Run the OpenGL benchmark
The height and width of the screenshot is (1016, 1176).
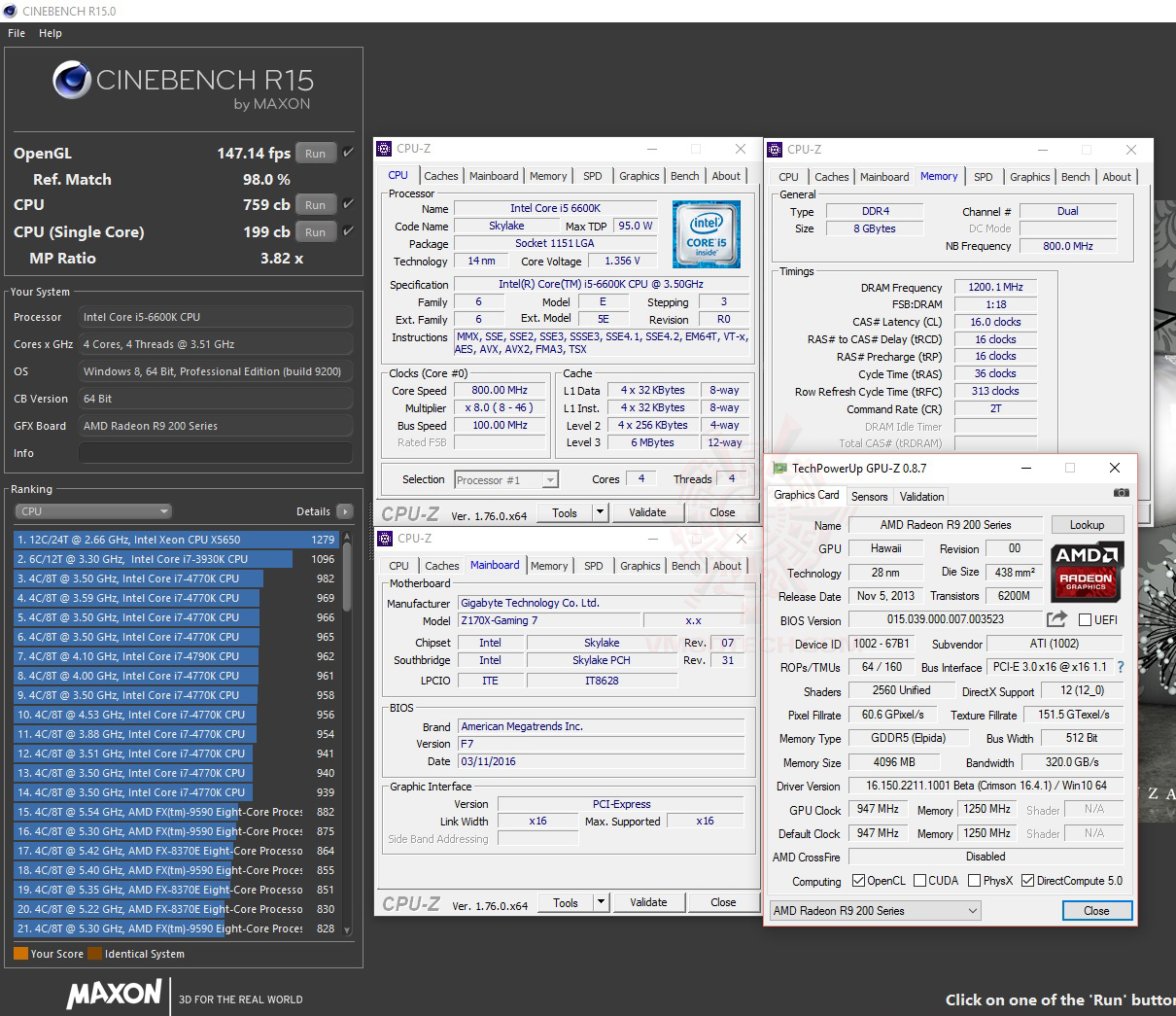coord(316,153)
